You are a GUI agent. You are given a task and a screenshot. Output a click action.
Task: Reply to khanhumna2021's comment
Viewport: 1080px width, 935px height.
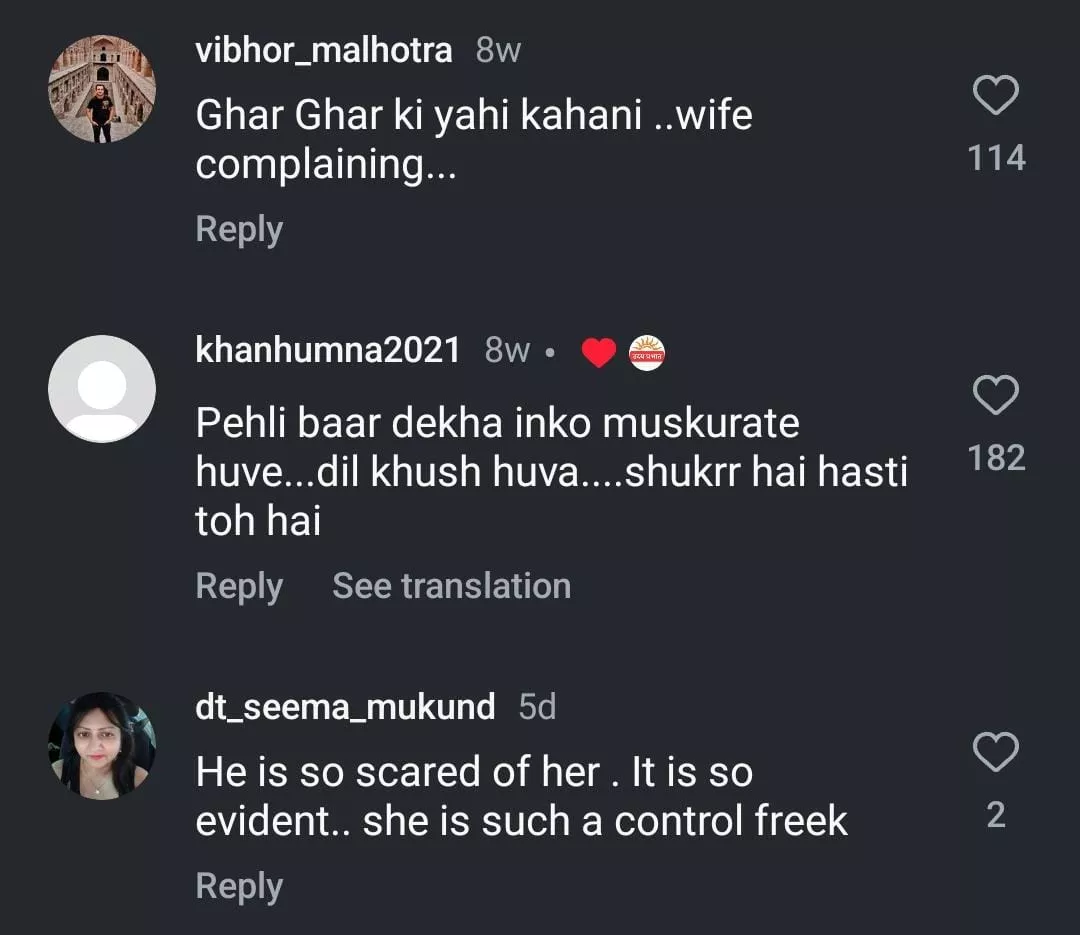click(239, 586)
